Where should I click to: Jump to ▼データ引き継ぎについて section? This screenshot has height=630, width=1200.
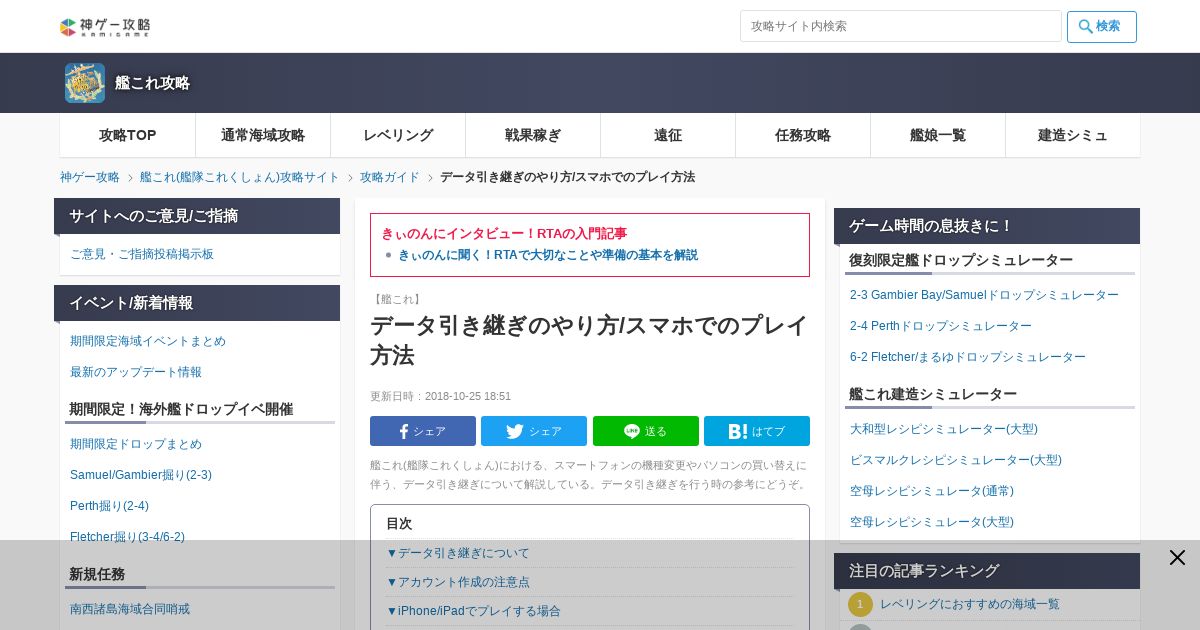(458, 553)
